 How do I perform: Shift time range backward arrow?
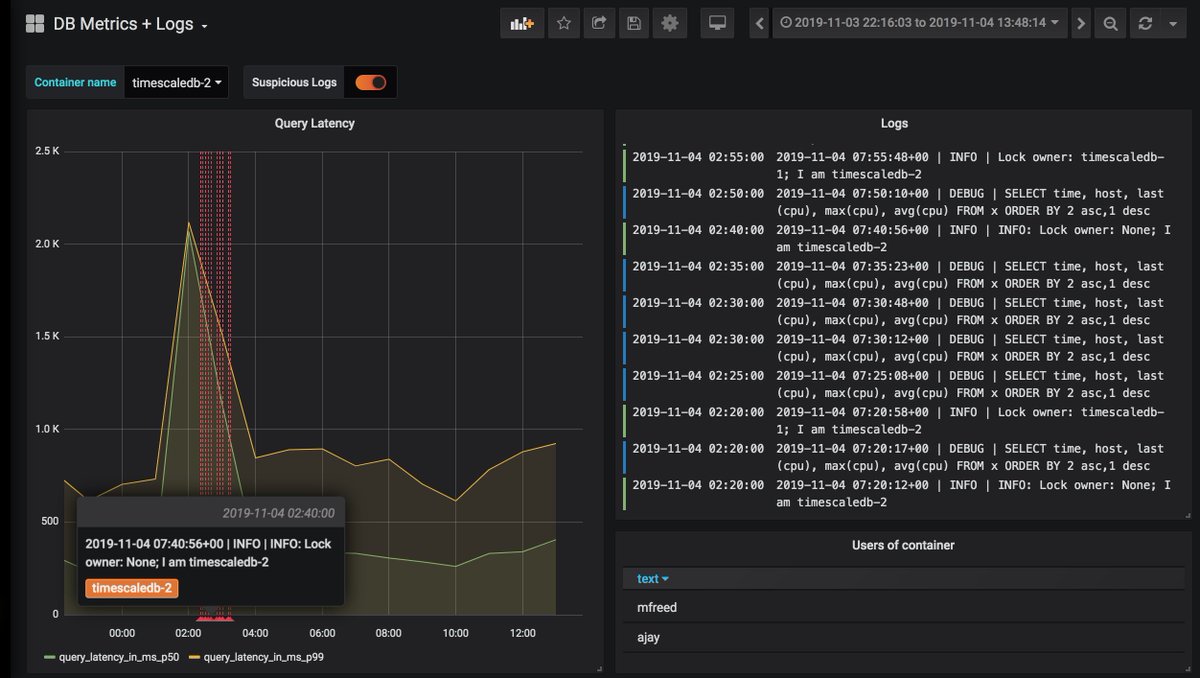click(x=760, y=23)
